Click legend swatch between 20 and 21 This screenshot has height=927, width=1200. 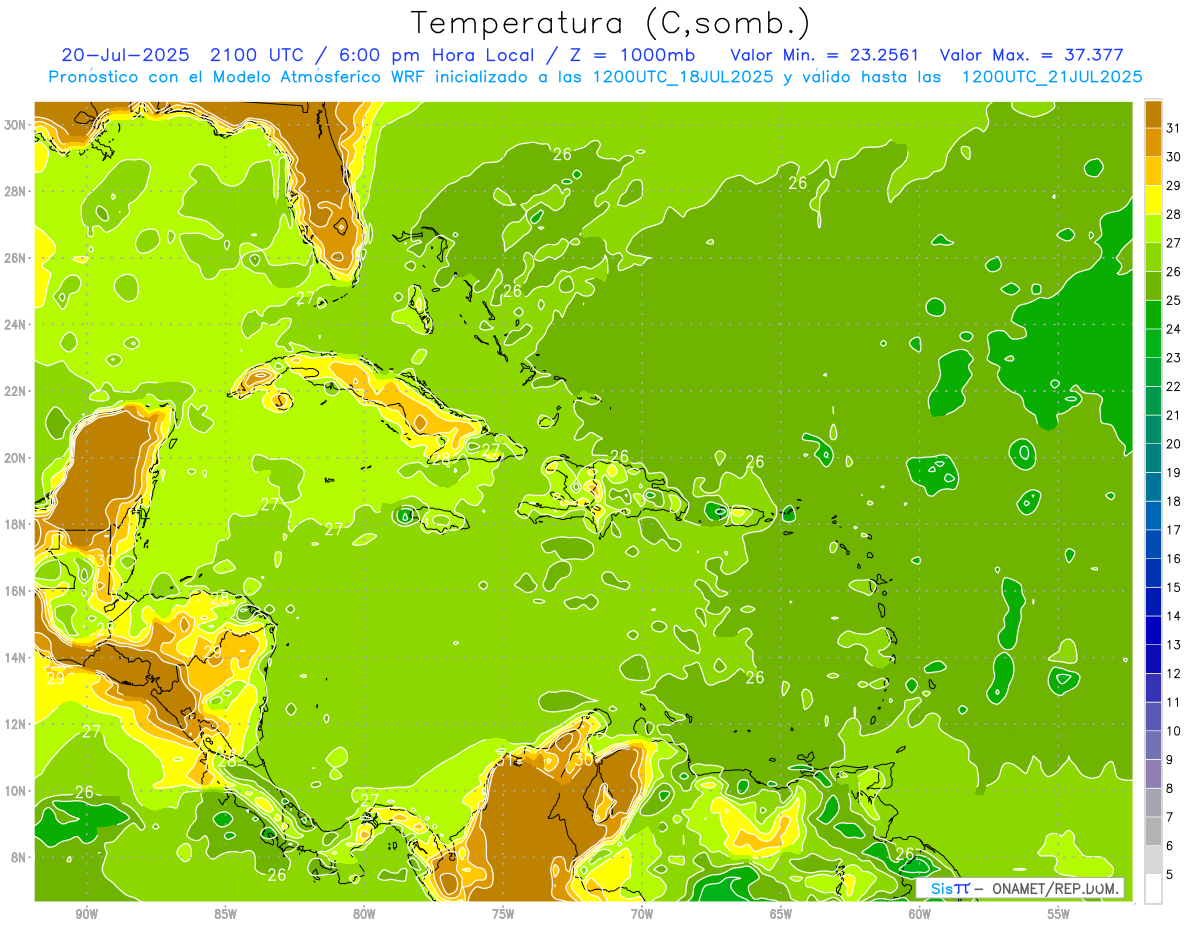click(x=1153, y=428)
